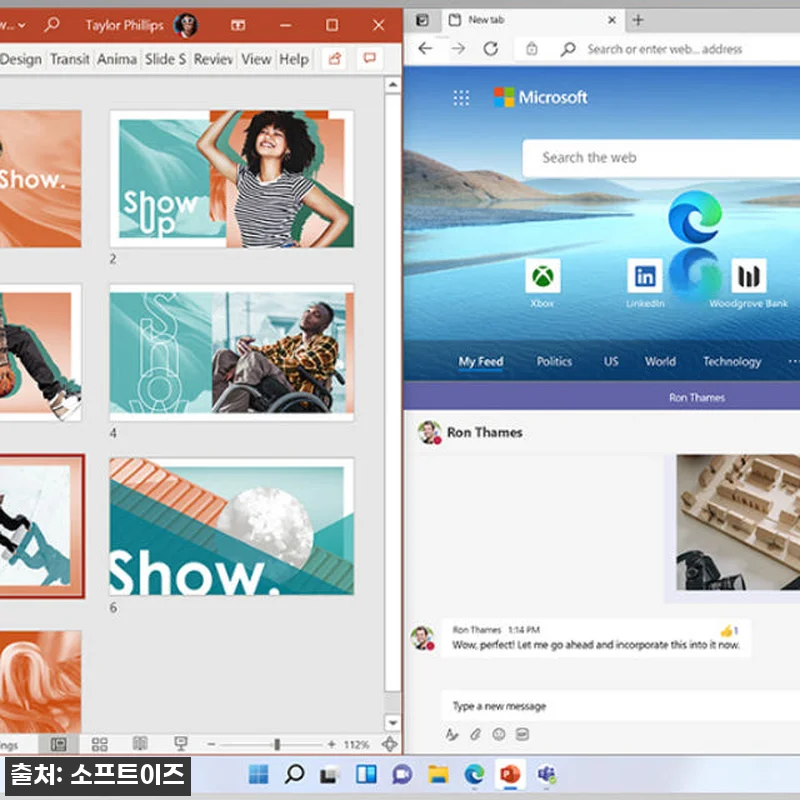Open the Transitions ribbon tab
The height and width of the screenshot is (800, 800).
[x=70, y=59]
